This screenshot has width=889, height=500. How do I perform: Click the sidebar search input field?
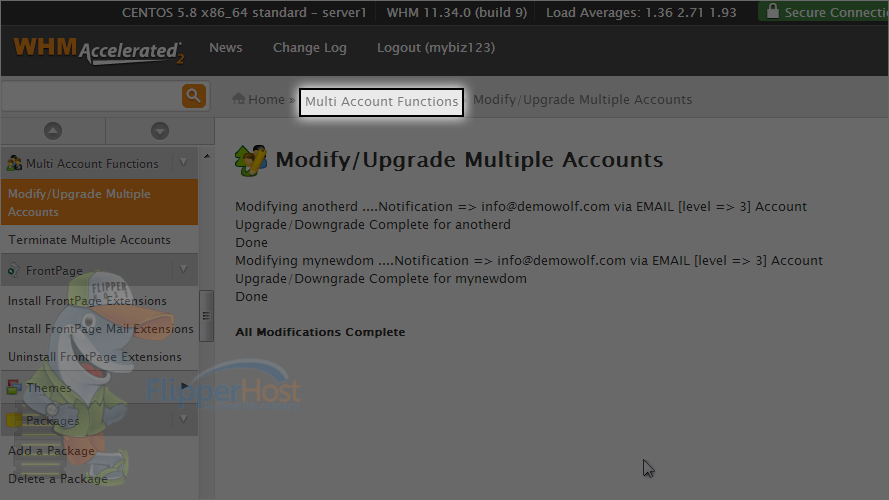click(92, 96)
